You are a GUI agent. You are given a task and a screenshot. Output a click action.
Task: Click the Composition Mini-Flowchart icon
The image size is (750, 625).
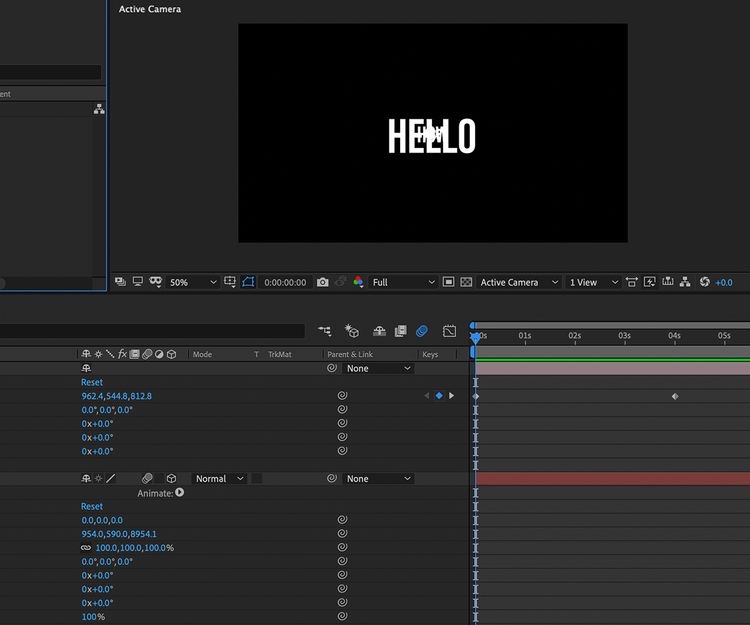(x=325, y=331)
